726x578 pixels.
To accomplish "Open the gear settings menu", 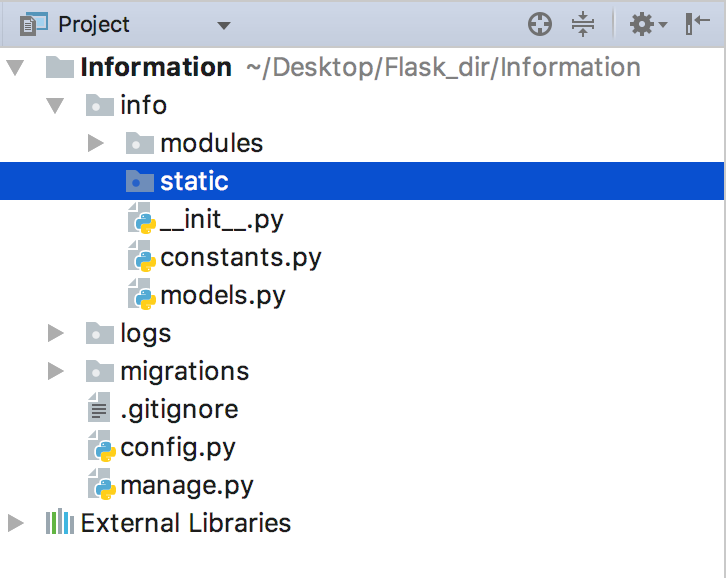I will click(648, 24).
